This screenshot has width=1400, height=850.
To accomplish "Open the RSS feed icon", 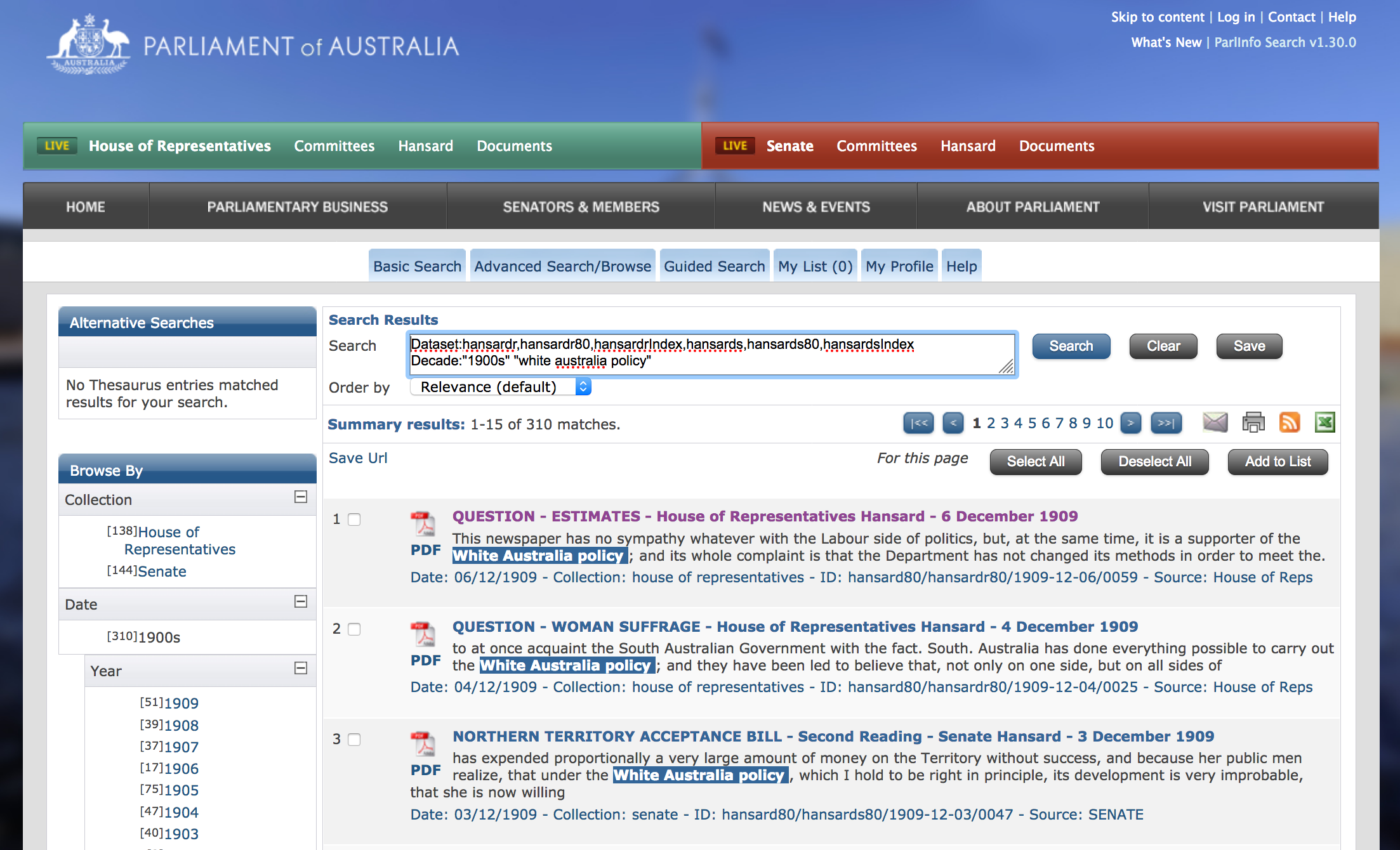I will click(1289, 422).
